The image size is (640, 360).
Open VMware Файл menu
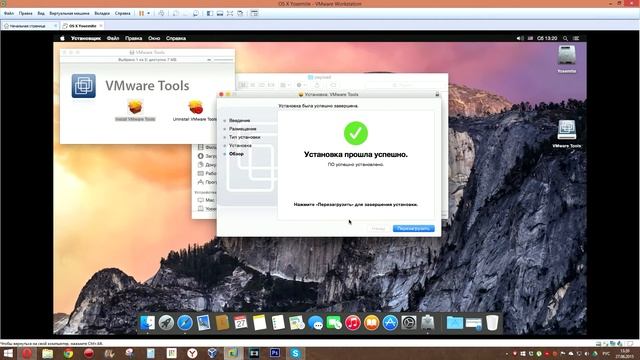point(9,13)
